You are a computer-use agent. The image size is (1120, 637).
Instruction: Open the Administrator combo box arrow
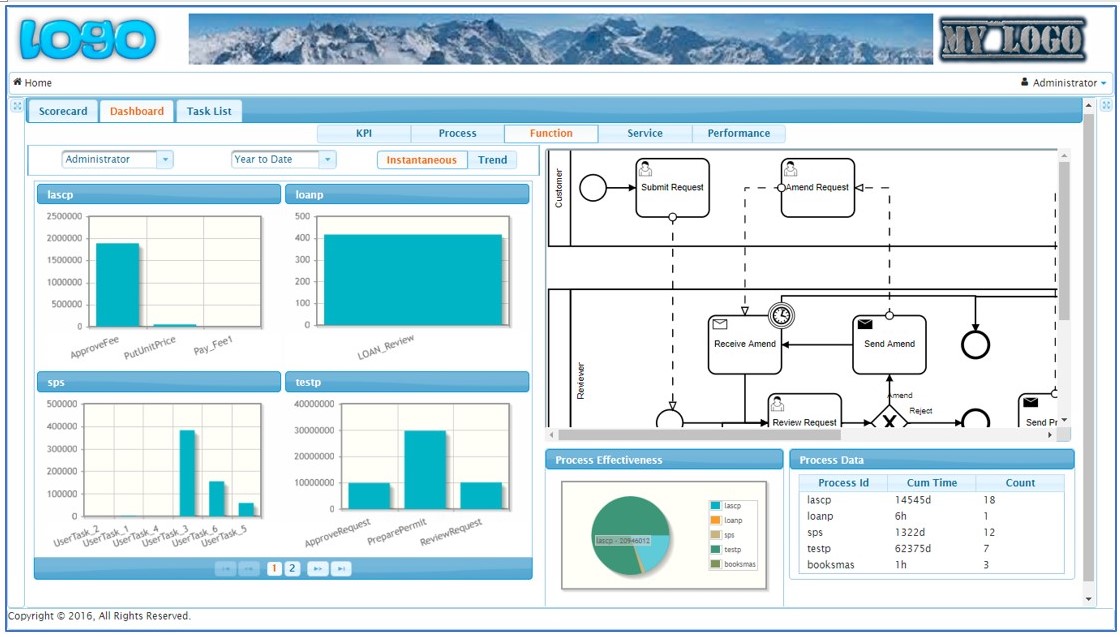coord(165,160)
